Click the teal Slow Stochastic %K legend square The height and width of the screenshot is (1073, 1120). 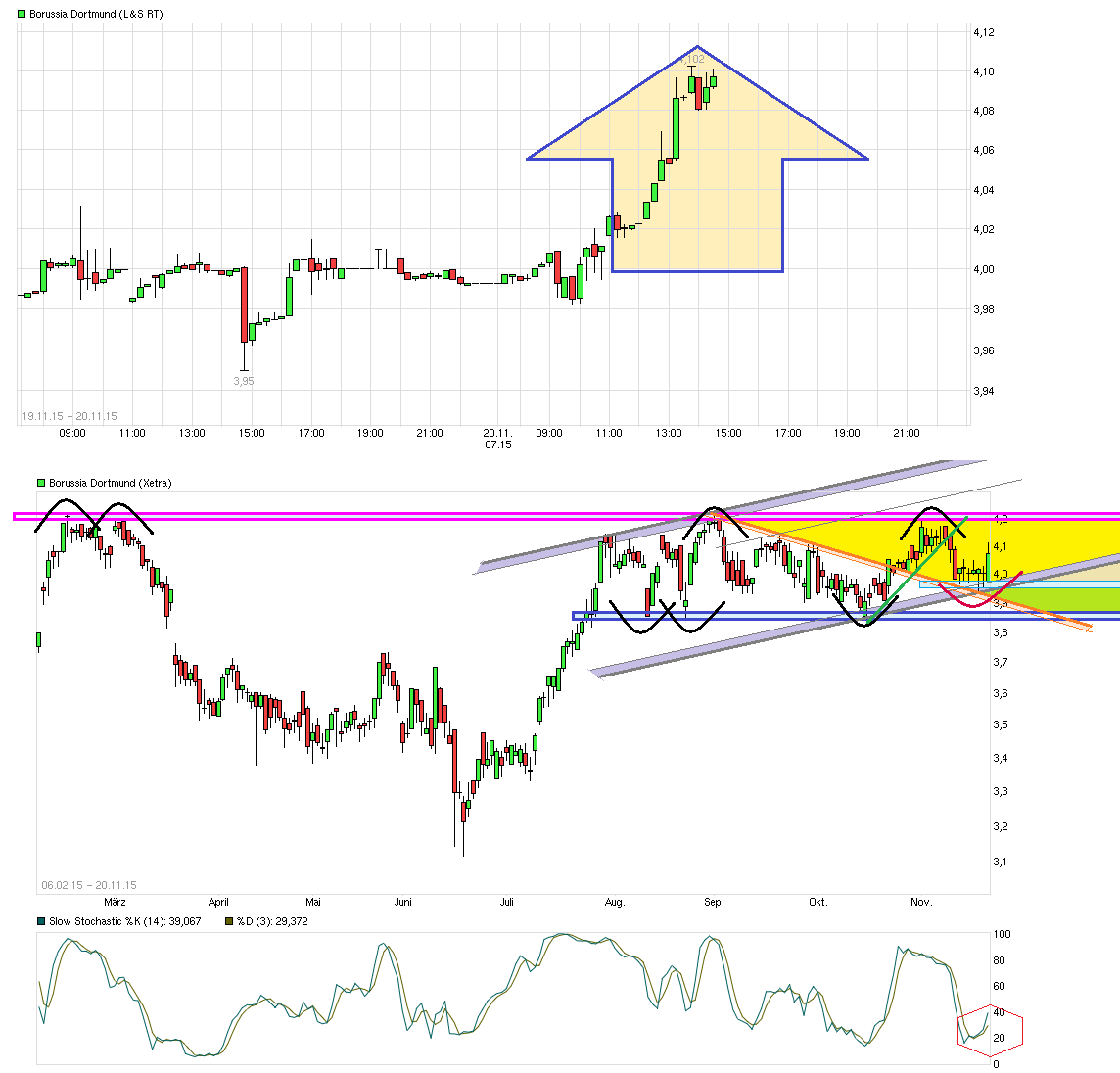pos(41,921)
